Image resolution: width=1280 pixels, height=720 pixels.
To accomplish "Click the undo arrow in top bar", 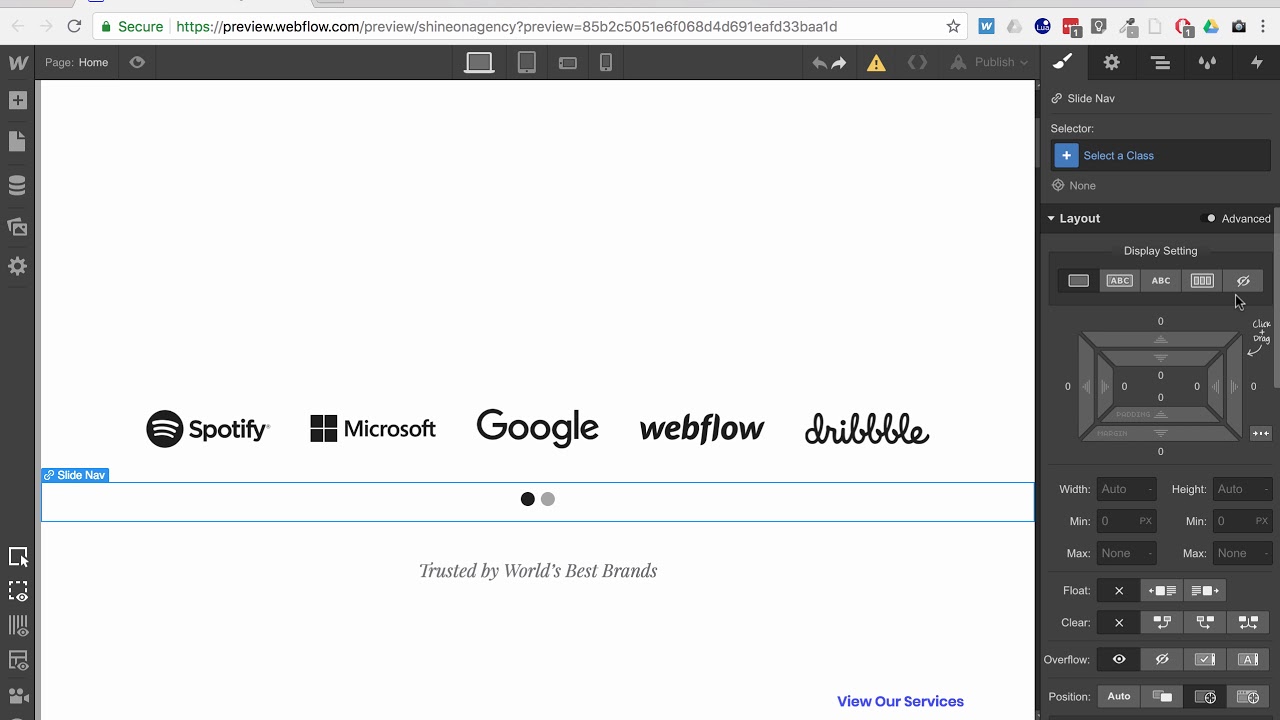I will tap(819, 63).
